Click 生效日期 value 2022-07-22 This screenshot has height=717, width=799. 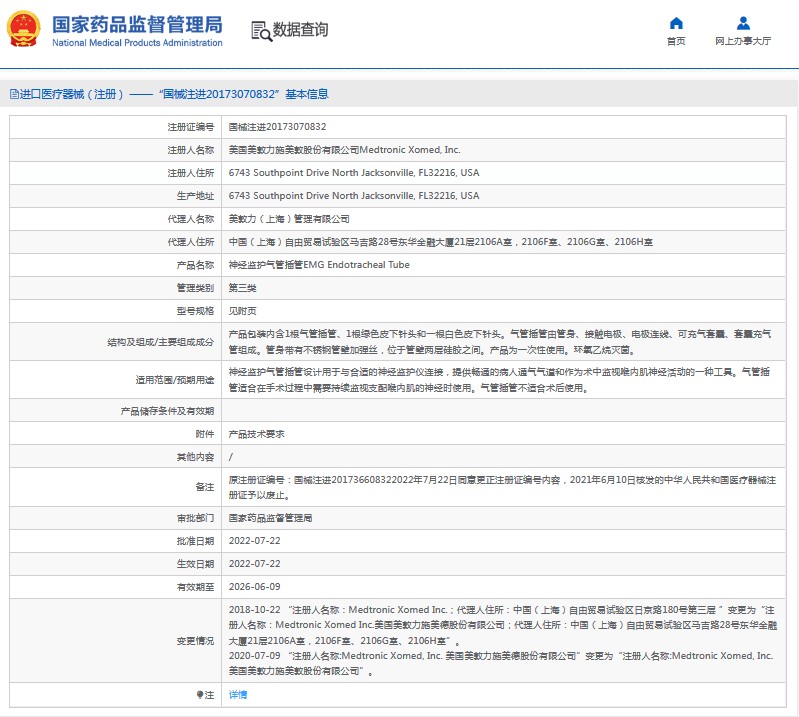click(254, 564)
